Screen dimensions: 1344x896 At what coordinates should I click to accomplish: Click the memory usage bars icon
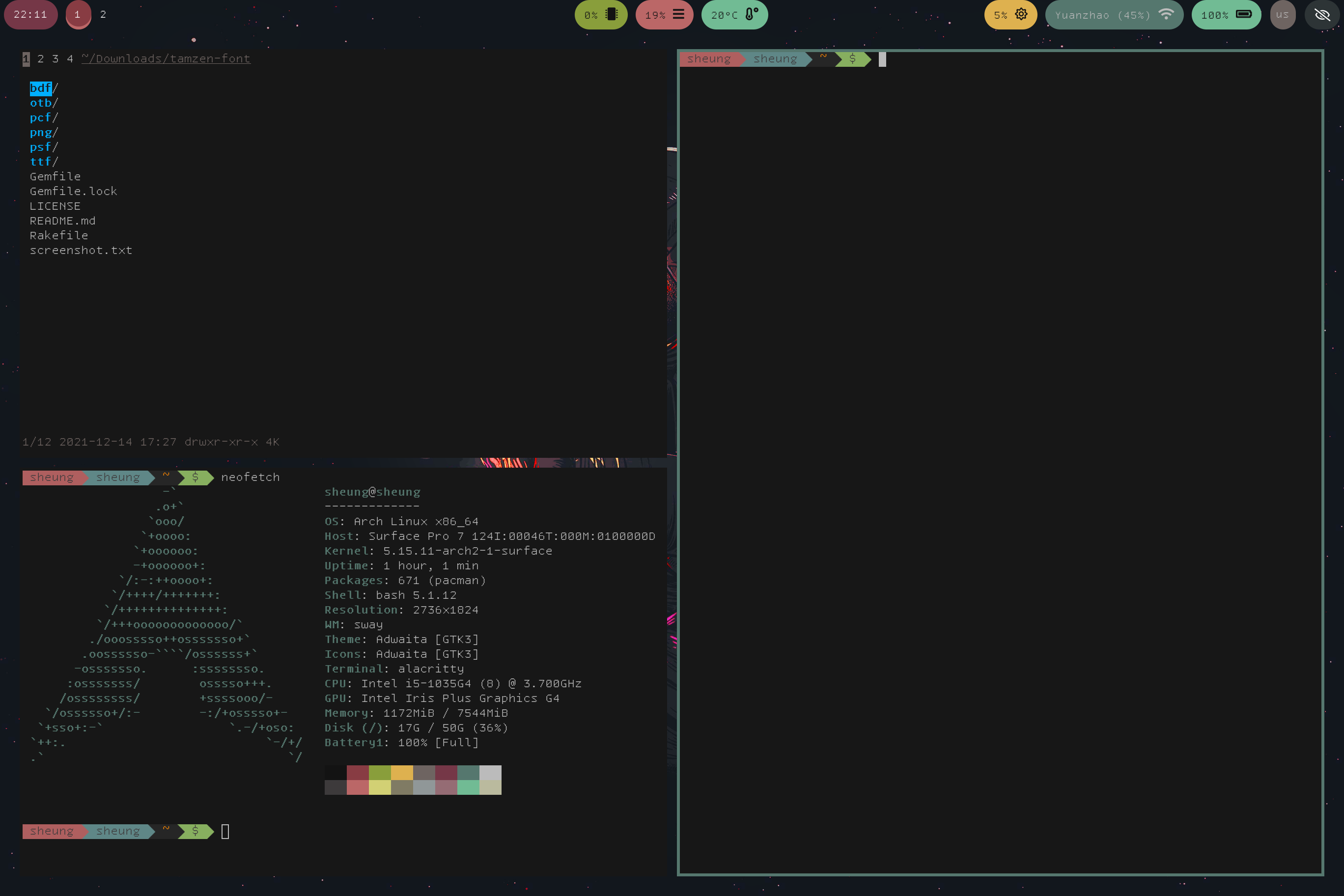pos(678,14)
